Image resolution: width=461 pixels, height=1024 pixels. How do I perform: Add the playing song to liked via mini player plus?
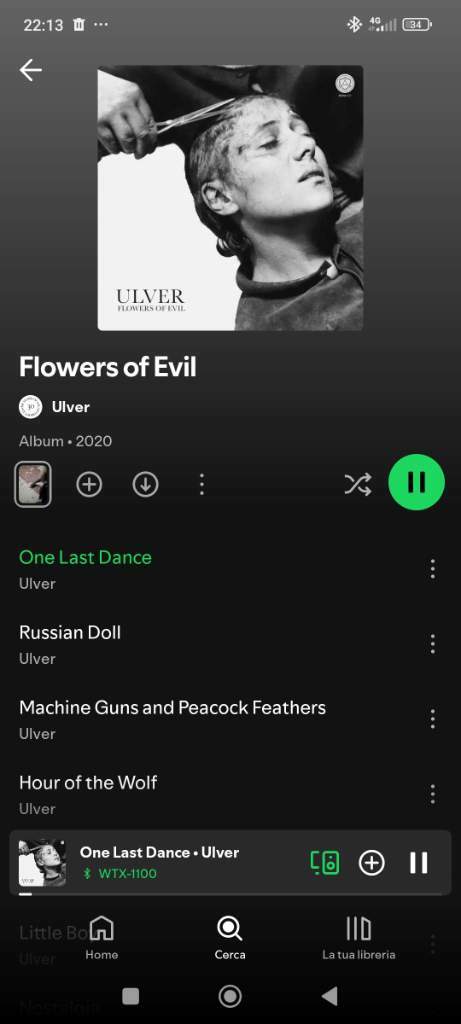pos(372,863)
